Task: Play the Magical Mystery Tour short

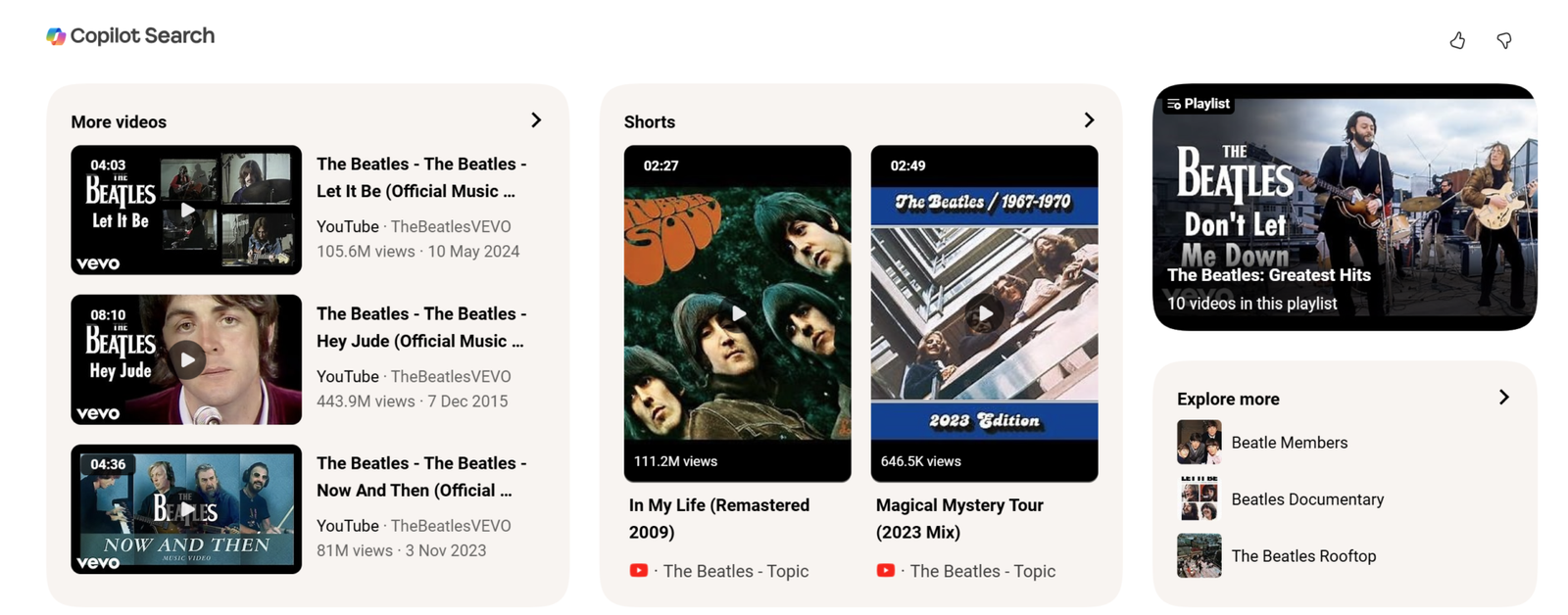Action: tap(985, 313)
